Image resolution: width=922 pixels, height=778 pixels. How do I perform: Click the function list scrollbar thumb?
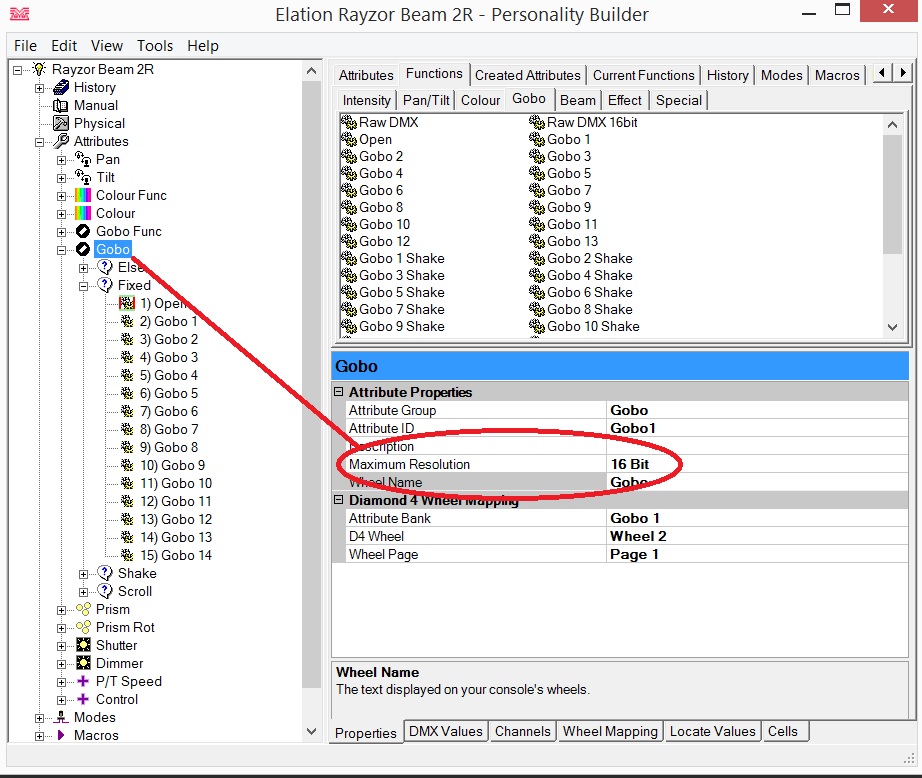click(892, 194)
